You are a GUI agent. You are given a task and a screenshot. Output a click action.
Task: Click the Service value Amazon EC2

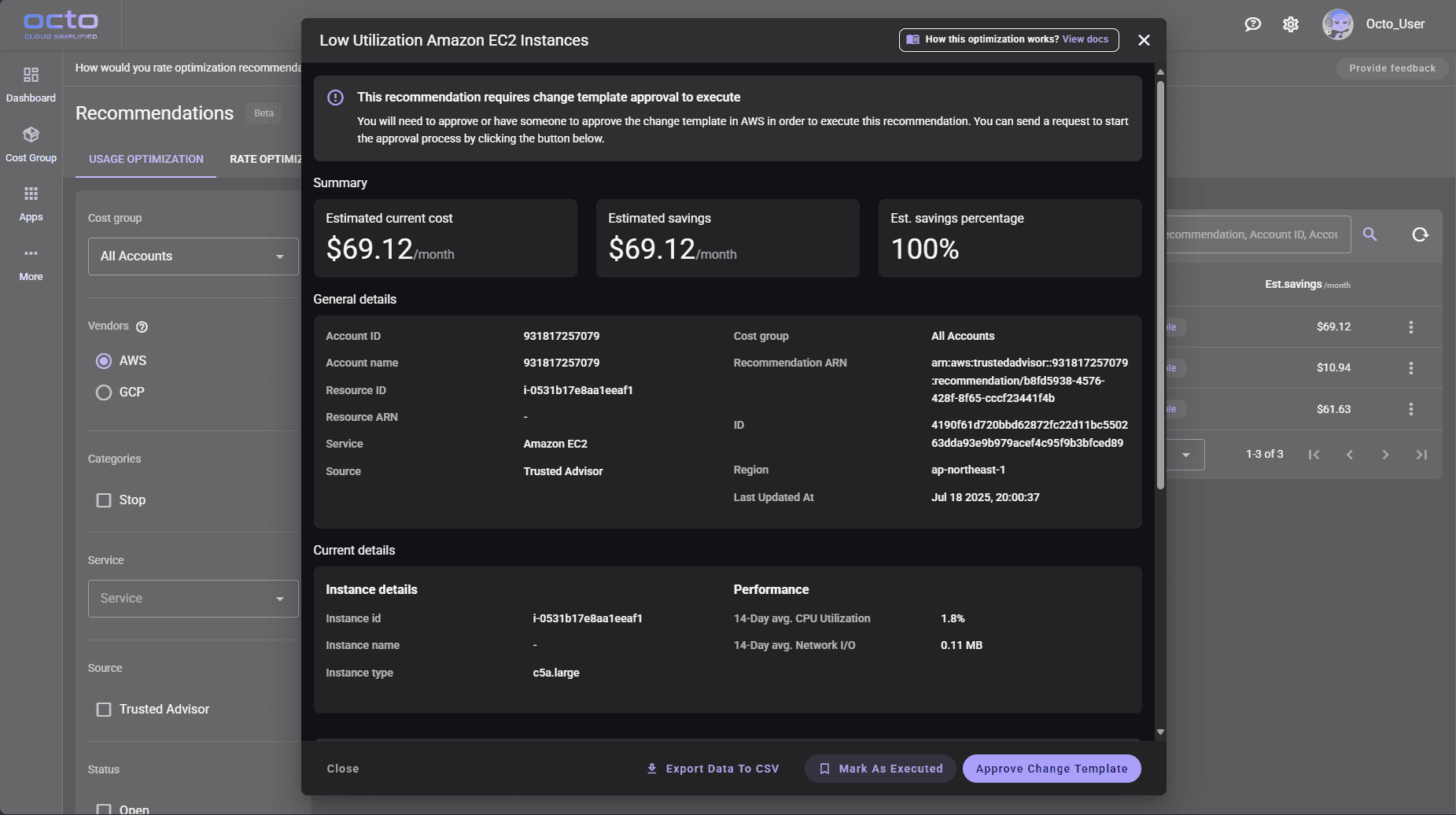(555, 444)
